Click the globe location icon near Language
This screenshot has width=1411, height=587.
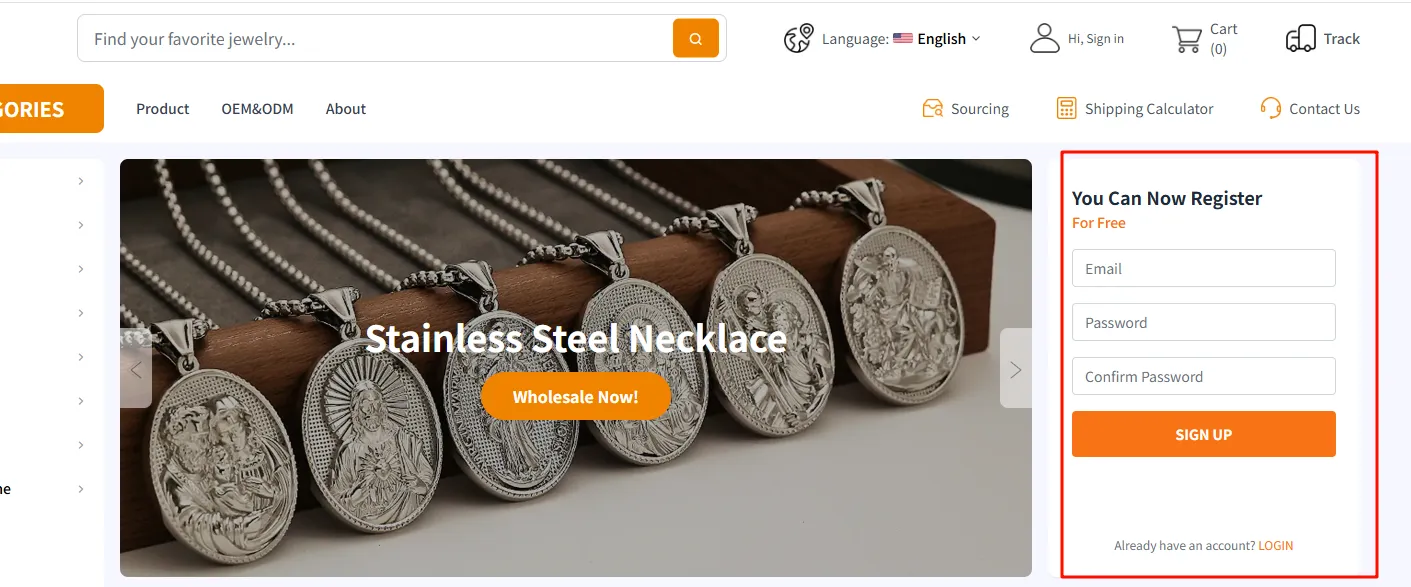(798, 39)
